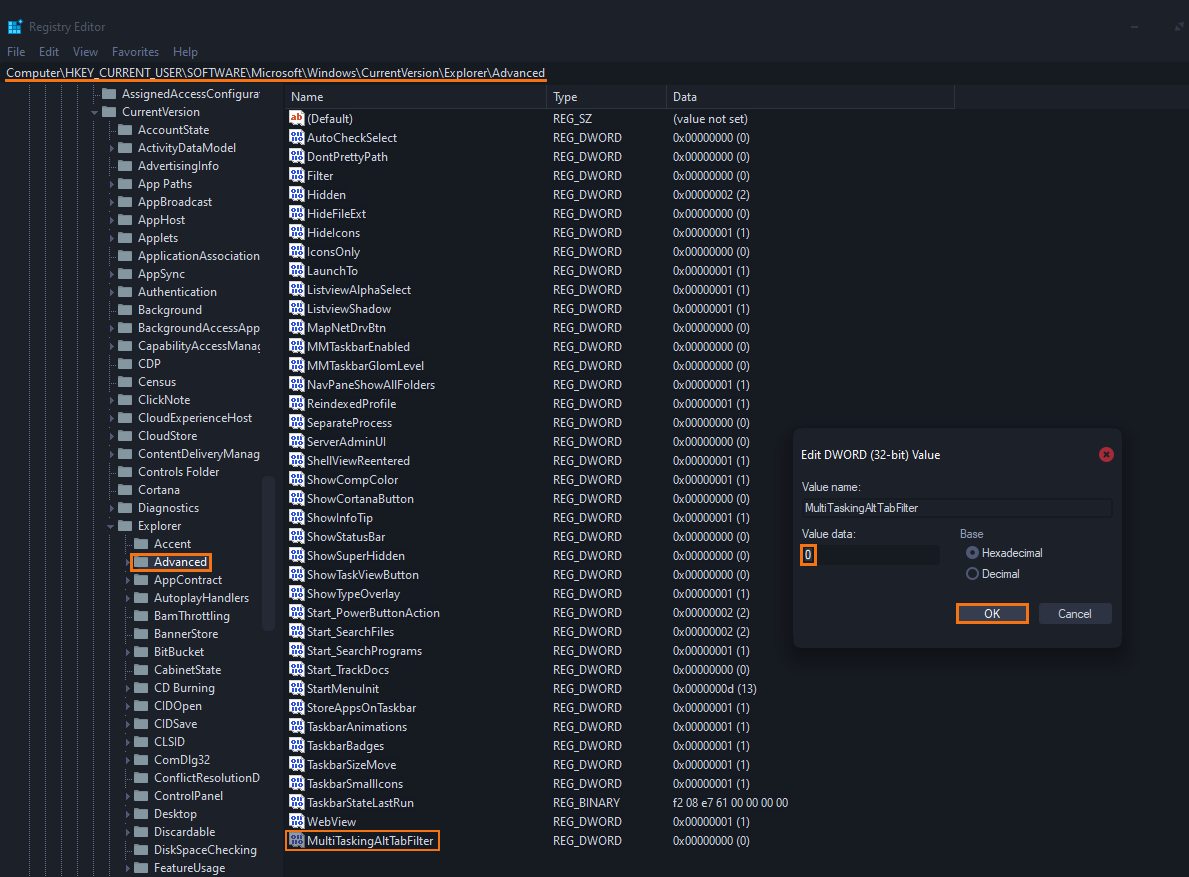Click the BannerStore folder icon
The height and width of the screenshot is (877, 1189).
pos(141,634)
